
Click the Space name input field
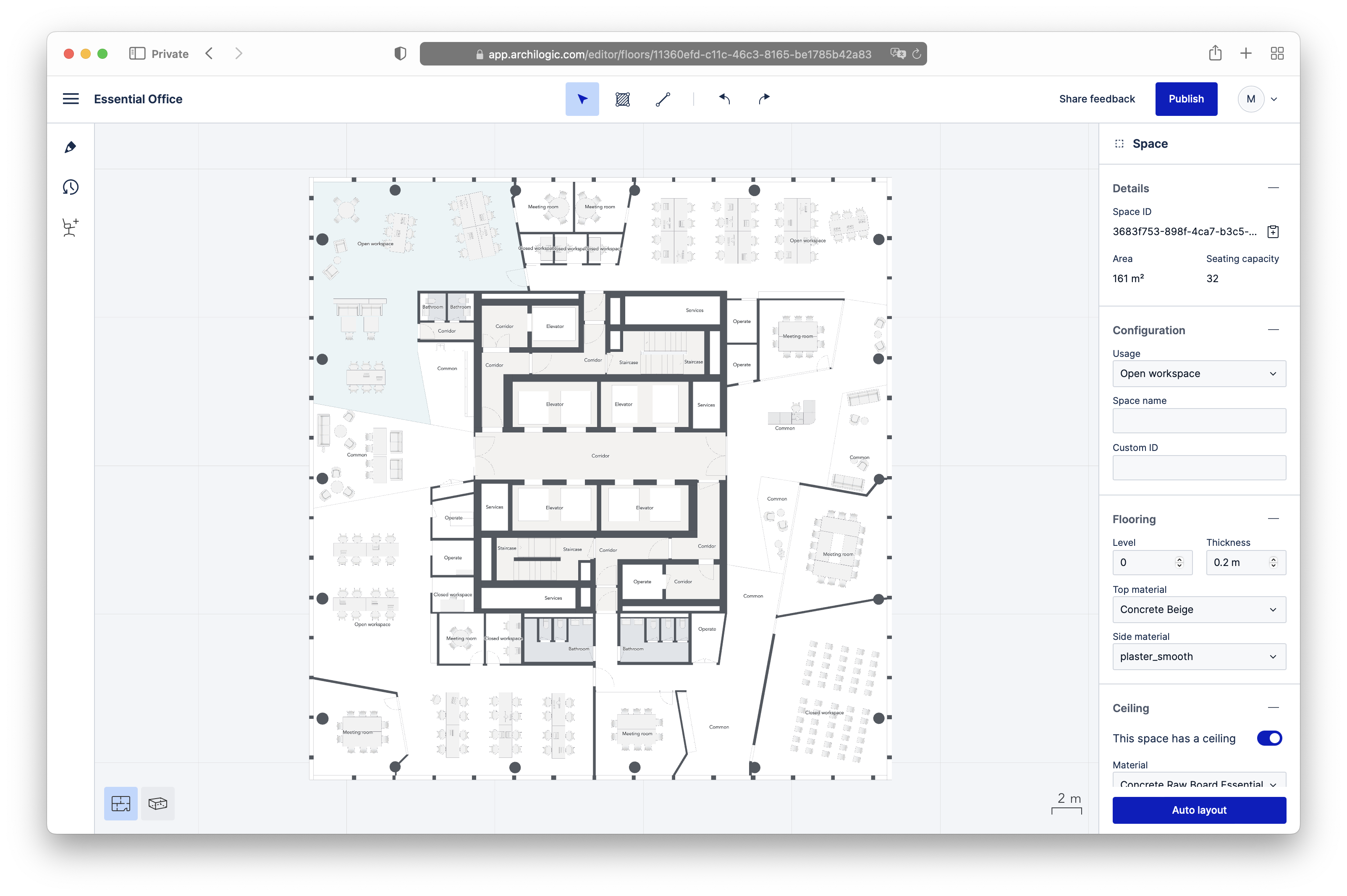[1198, 421]
